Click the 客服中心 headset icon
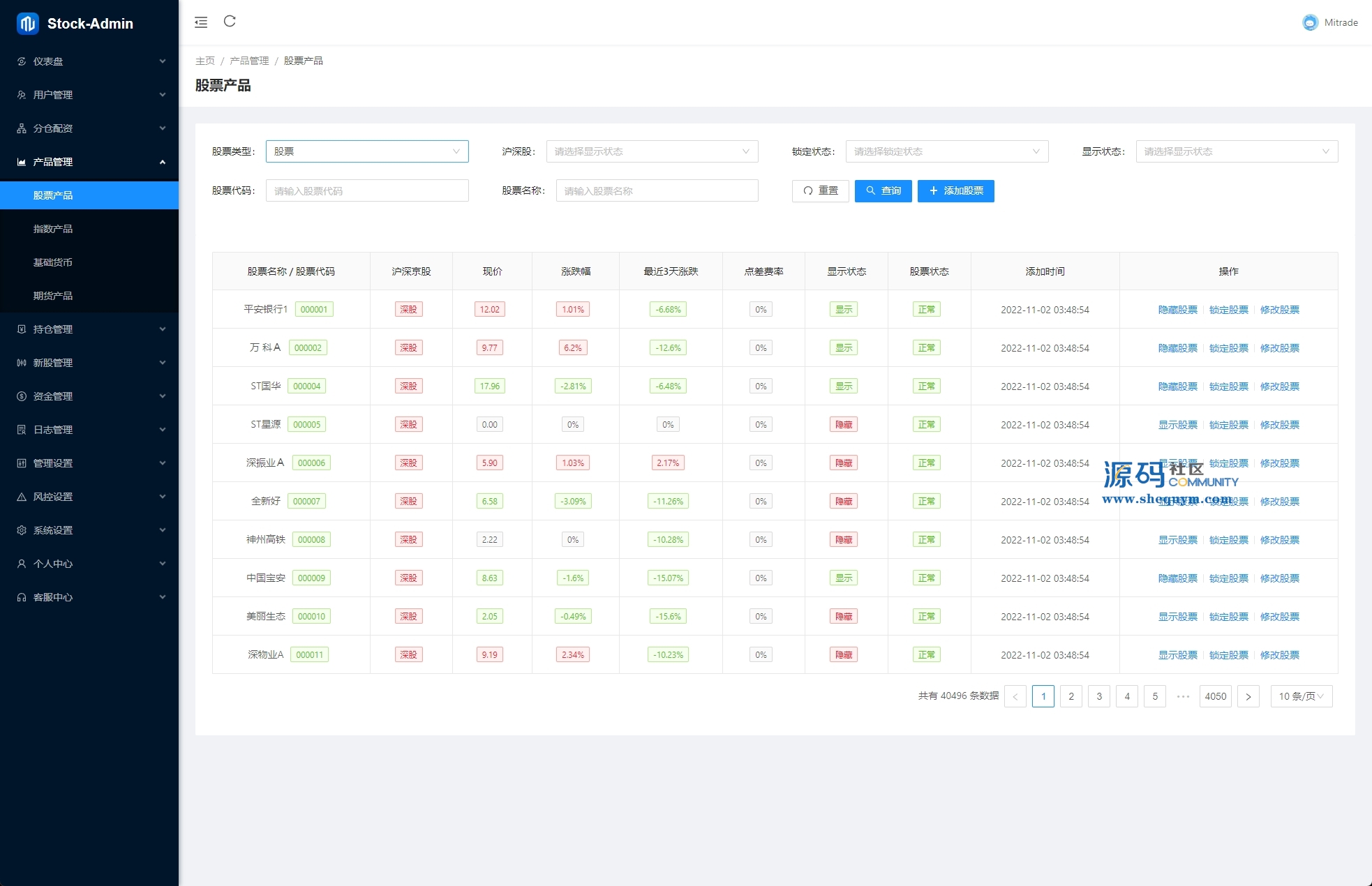Viewport: 1372px width, 886px height. pyautogui.click(x=22, y=597)
